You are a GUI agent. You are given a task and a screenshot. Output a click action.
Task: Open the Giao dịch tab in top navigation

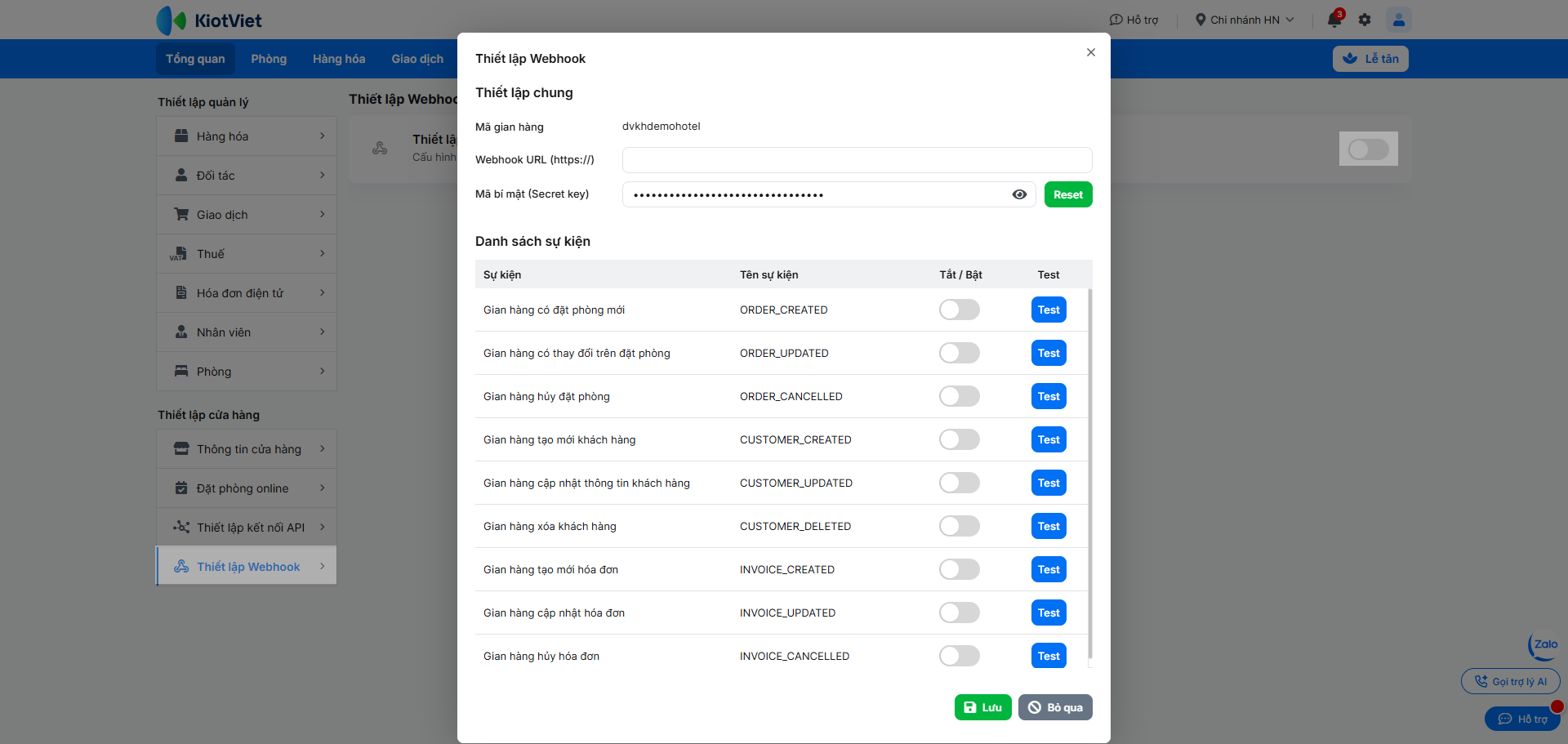click(417, 59)
